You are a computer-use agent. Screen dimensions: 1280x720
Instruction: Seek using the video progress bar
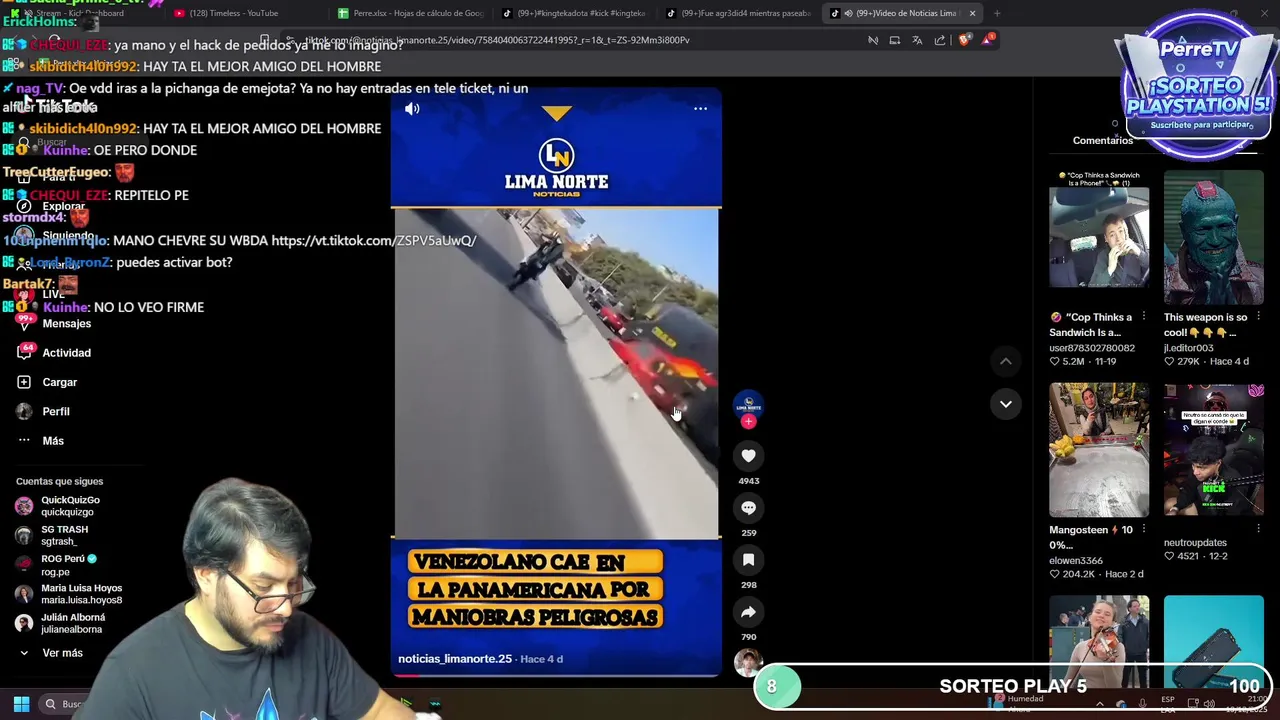(555, 675)
